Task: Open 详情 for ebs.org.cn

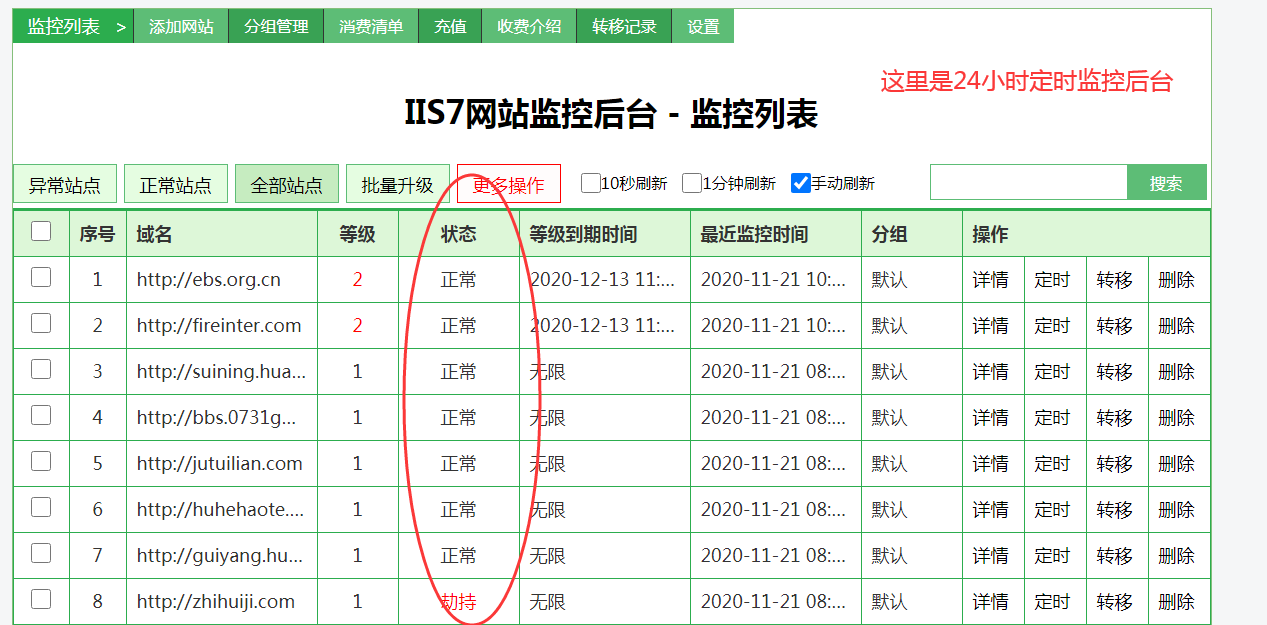Action: click(991, 280)
